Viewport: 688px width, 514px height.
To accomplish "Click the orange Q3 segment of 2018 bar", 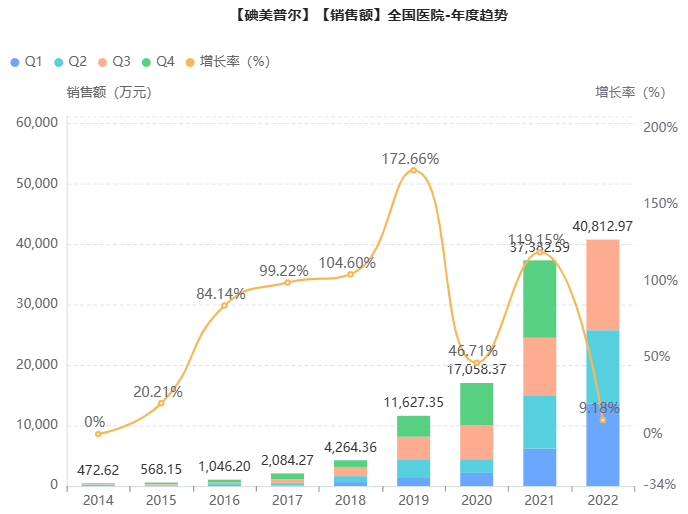I will [350, 472].
